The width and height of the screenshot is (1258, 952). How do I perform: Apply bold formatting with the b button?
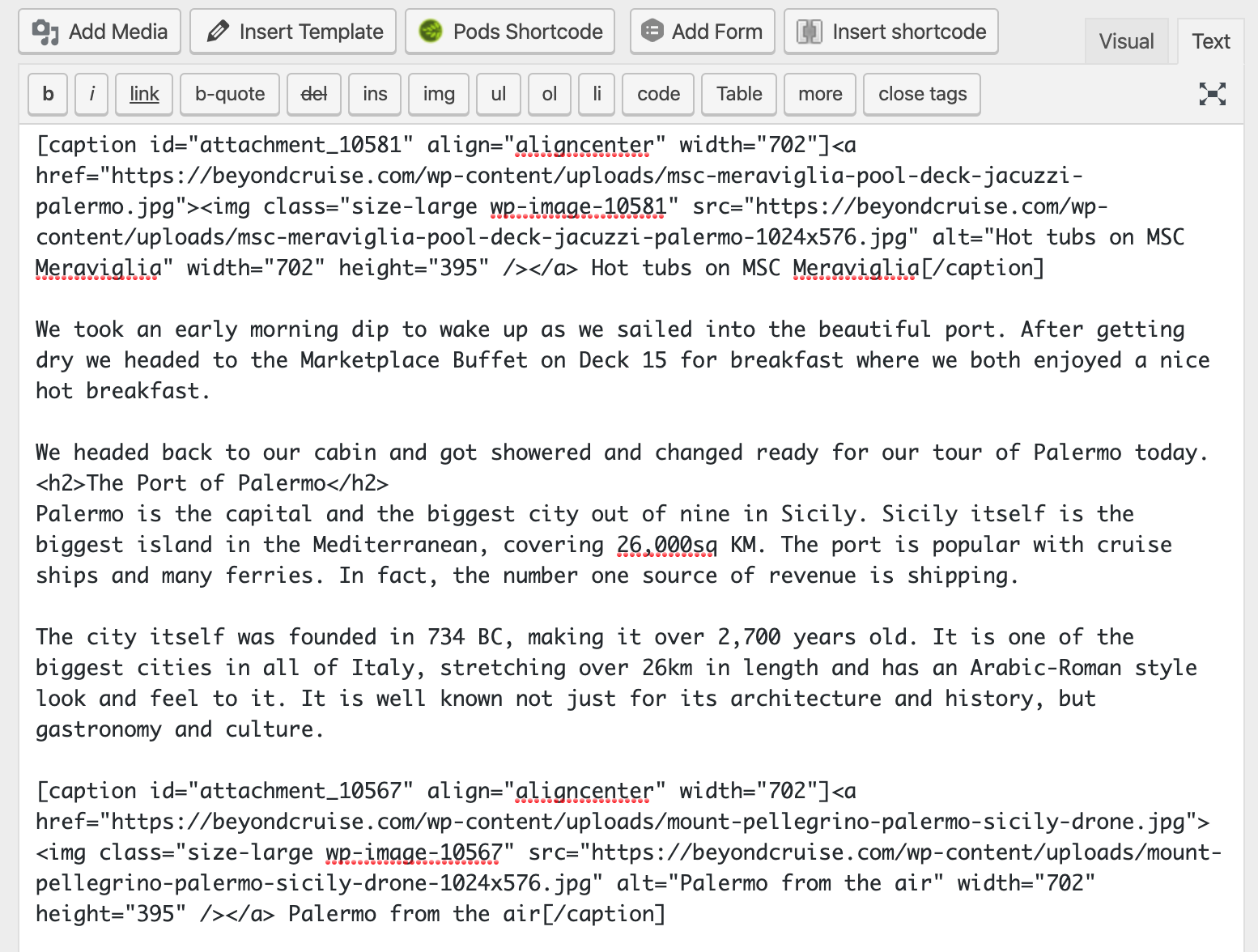47,95
